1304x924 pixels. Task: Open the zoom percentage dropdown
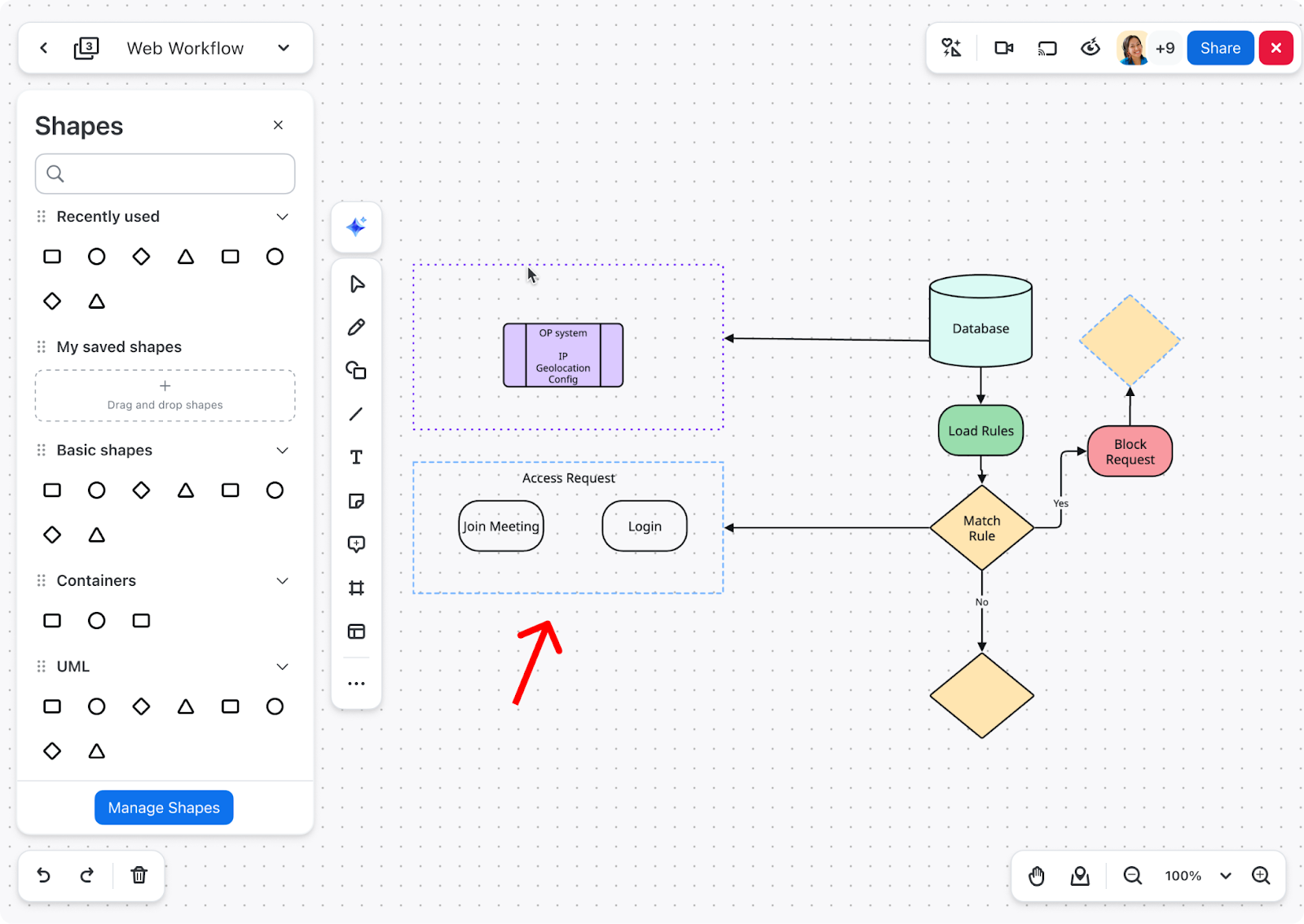[x=1225, y=876]
